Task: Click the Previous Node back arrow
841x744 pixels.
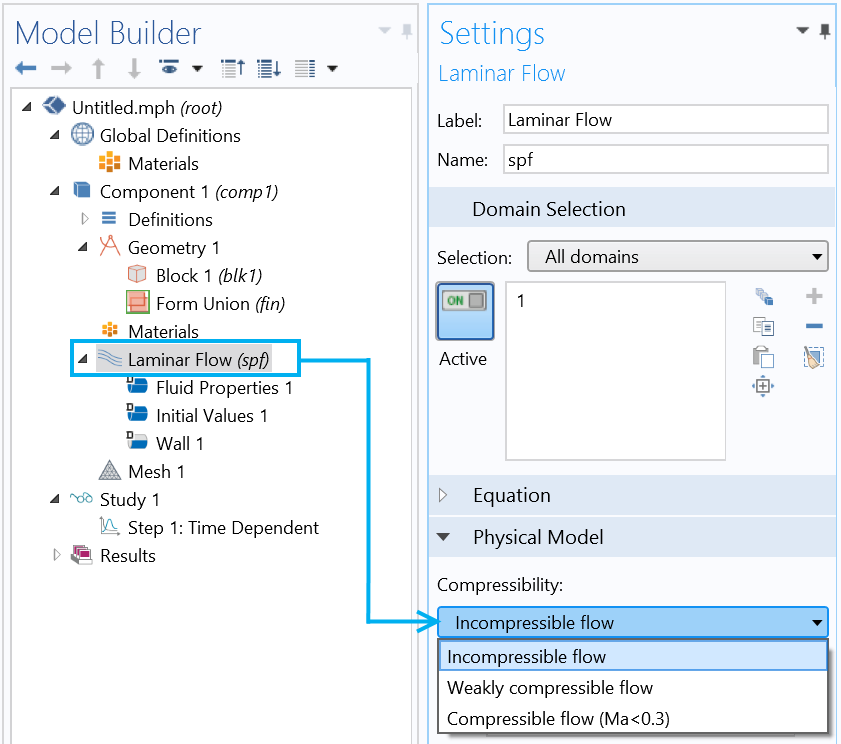Action: click(x=26, y=68)
